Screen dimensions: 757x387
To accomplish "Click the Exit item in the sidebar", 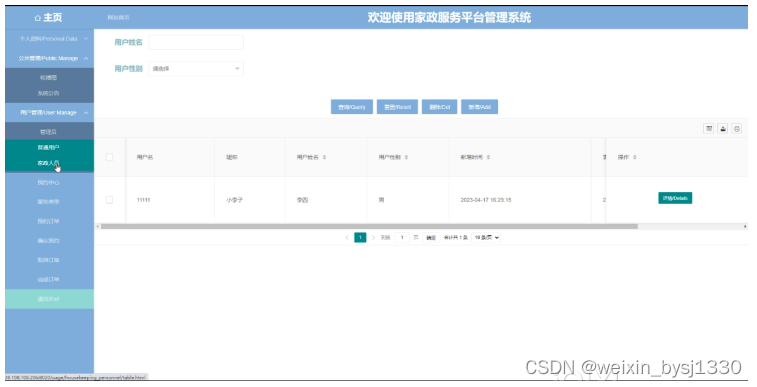I will point(49,299).
